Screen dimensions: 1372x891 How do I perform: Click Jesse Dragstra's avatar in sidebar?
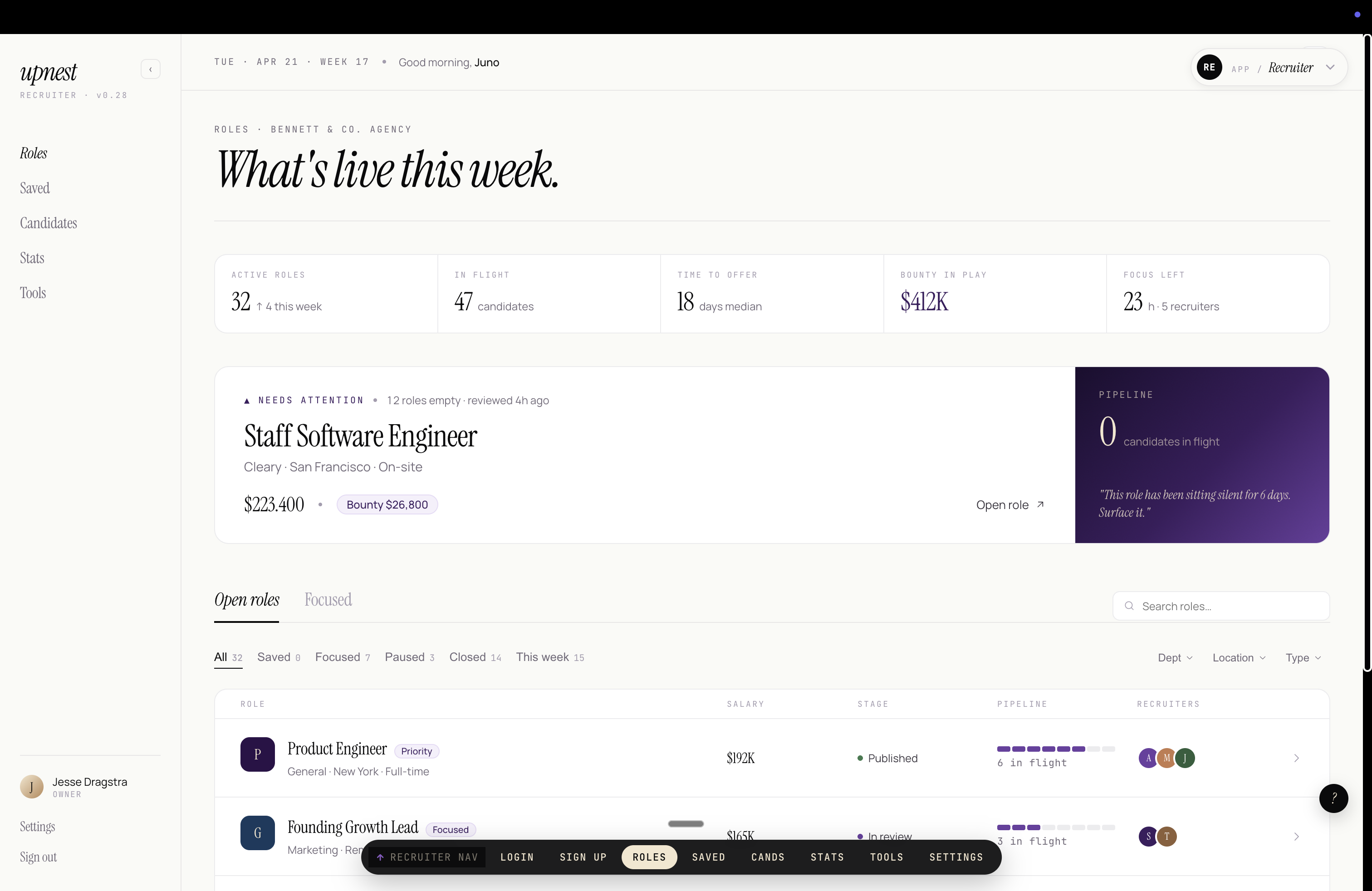click(32, 787)
